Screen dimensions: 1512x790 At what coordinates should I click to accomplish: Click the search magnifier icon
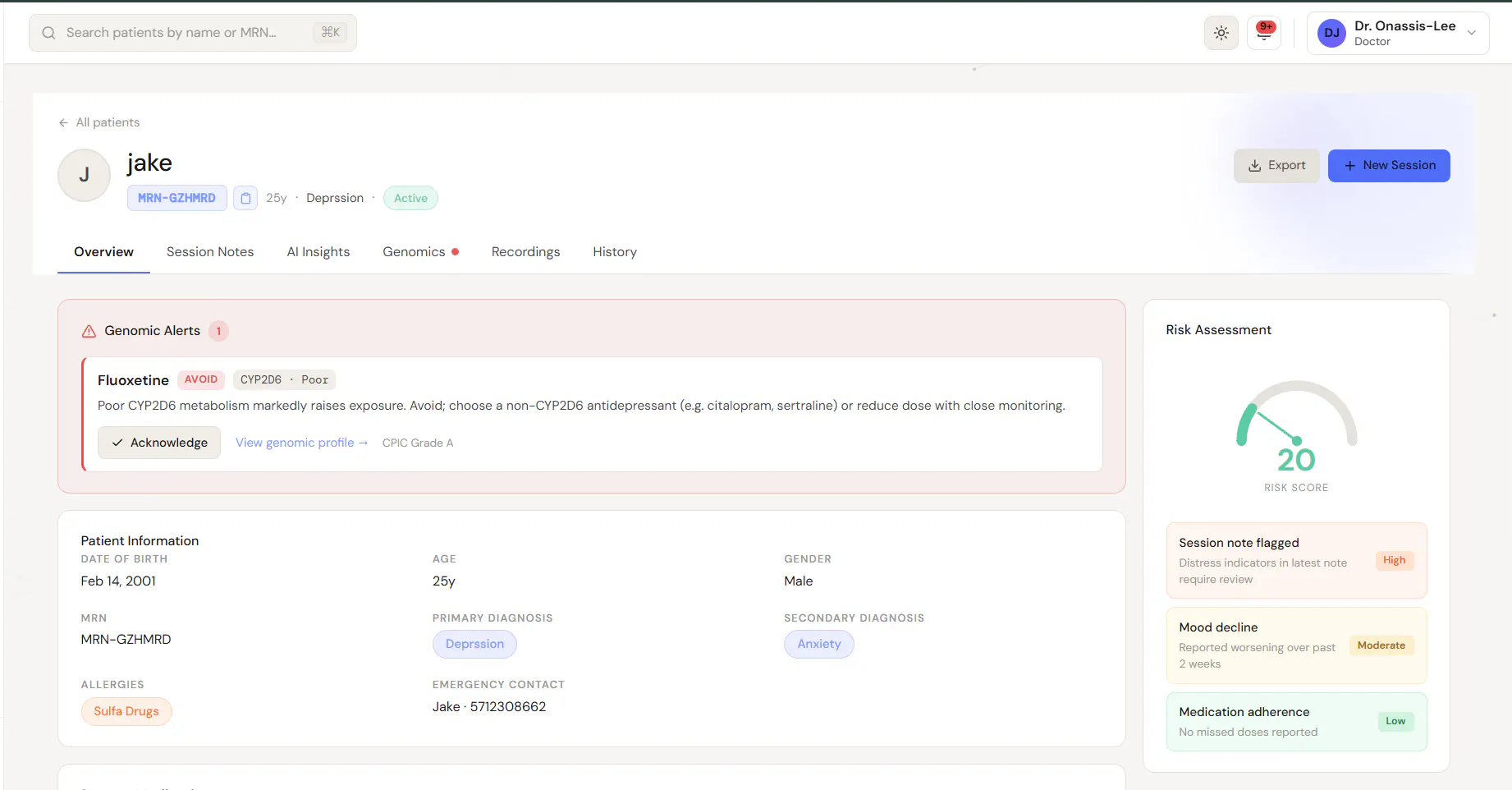point(49,33)
